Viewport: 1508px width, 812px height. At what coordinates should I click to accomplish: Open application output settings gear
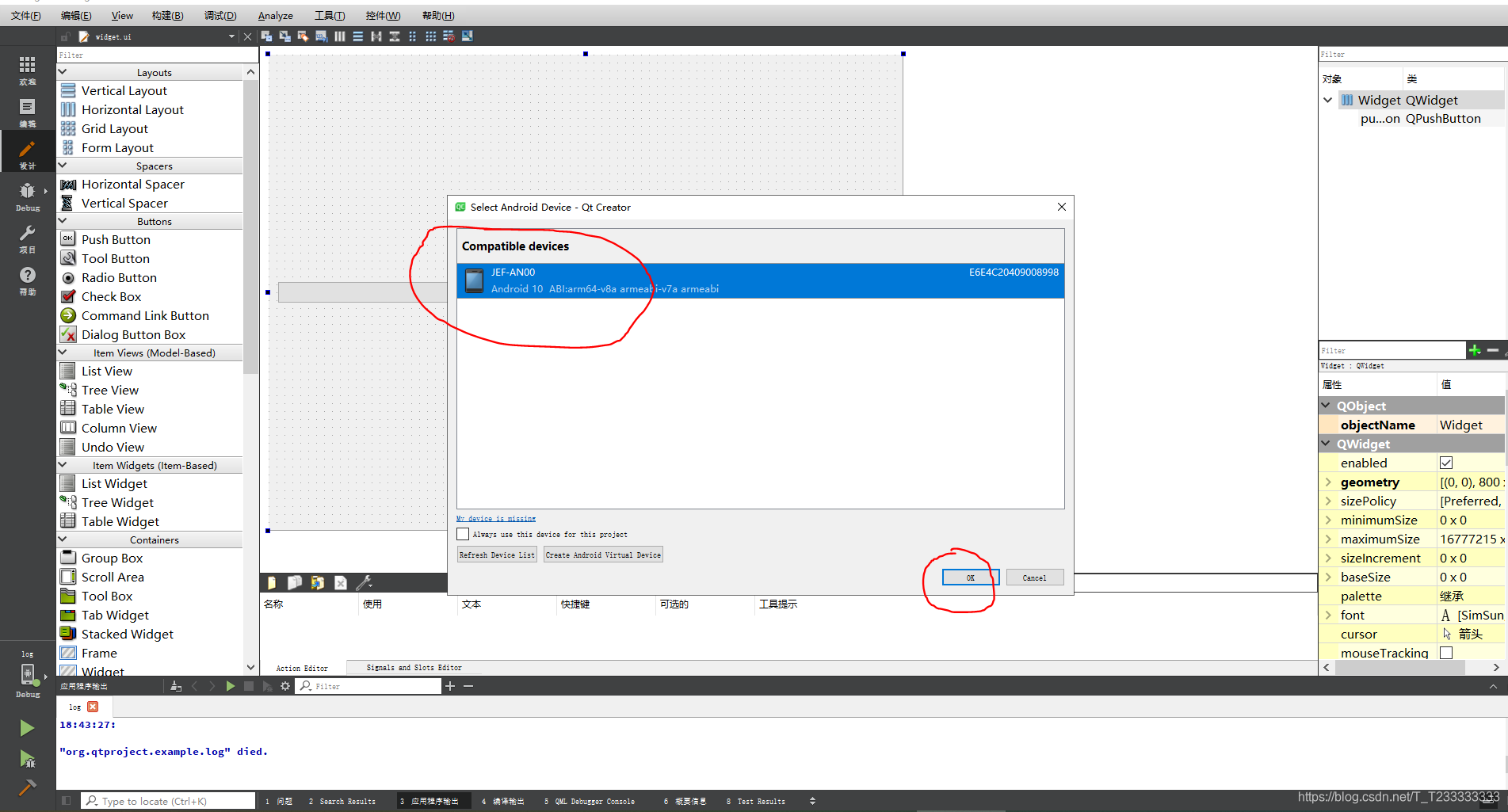coord(285,686)
